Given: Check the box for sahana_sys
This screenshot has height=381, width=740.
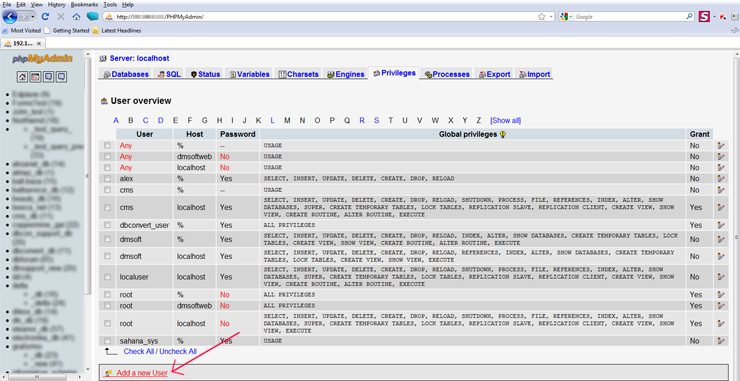Looking at the screenshot, I should [x=108, y=340].
